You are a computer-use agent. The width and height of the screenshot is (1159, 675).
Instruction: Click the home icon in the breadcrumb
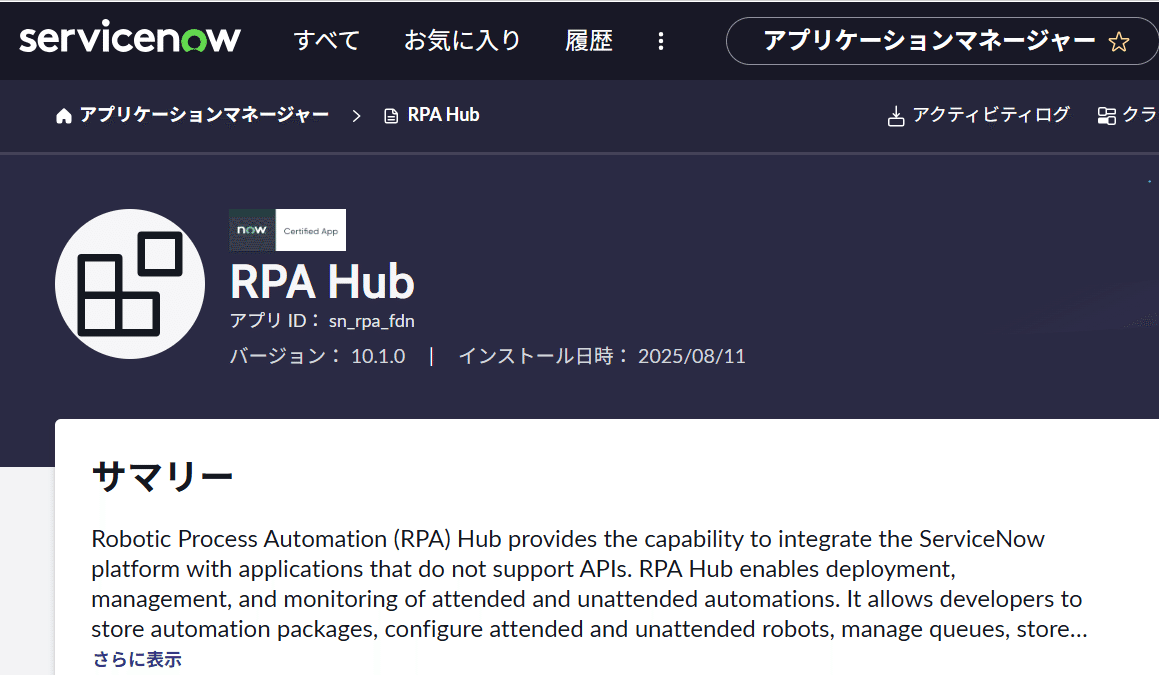62,115
